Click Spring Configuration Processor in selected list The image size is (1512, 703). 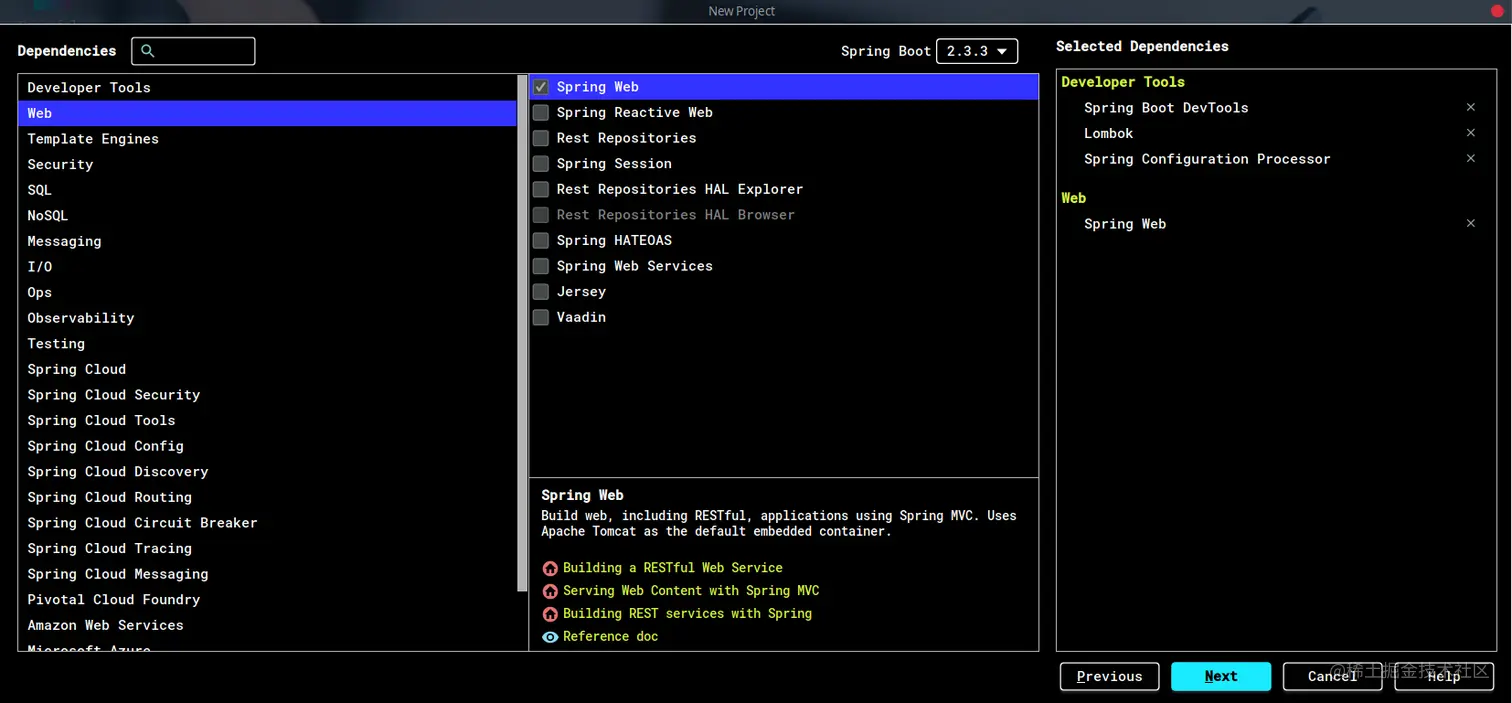click(x=1207, y=159)
